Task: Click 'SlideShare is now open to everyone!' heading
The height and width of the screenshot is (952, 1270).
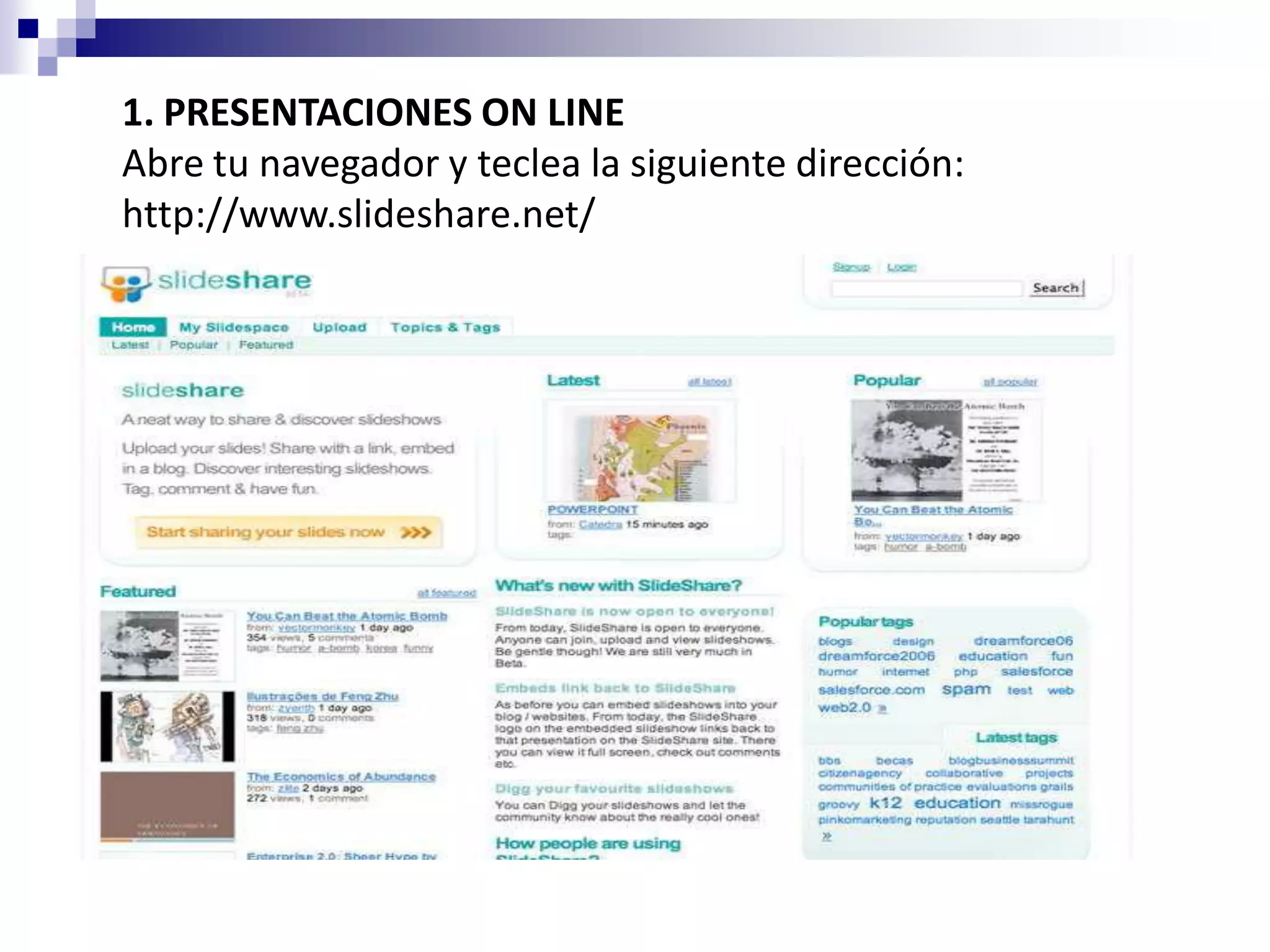Action: 634,612
